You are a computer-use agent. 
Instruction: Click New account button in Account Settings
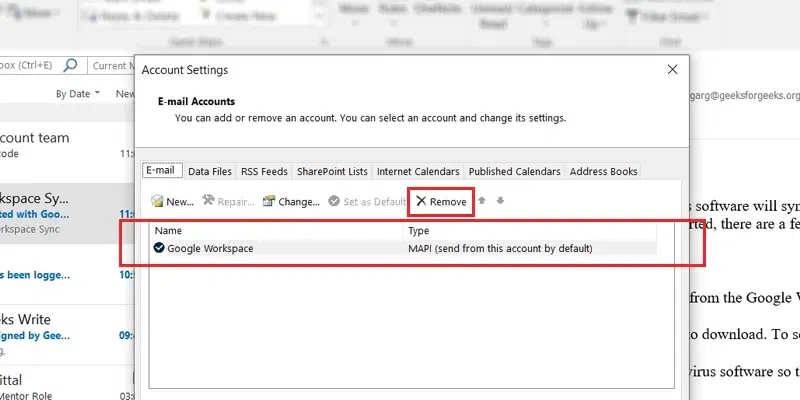[172, 202]
